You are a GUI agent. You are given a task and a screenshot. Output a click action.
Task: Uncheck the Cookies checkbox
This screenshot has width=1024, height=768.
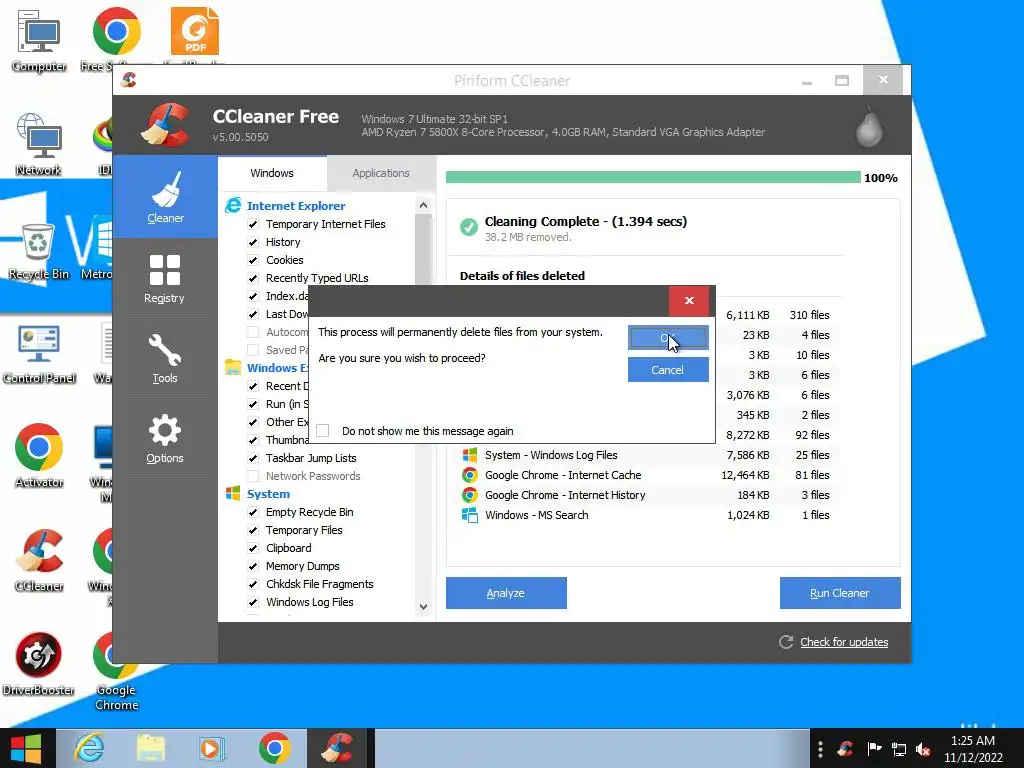point(253,260)
